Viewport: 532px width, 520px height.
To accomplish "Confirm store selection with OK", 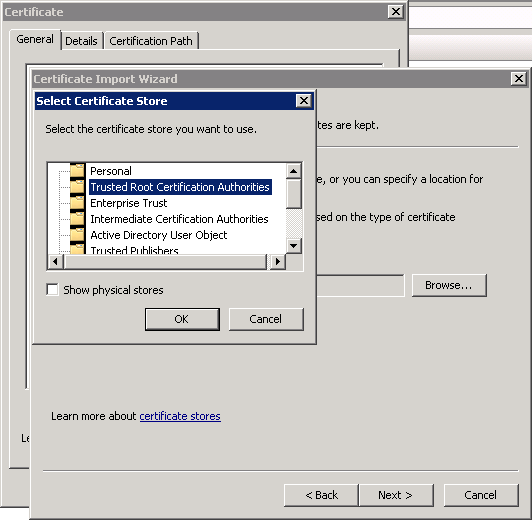I will (x=182, y=319).
